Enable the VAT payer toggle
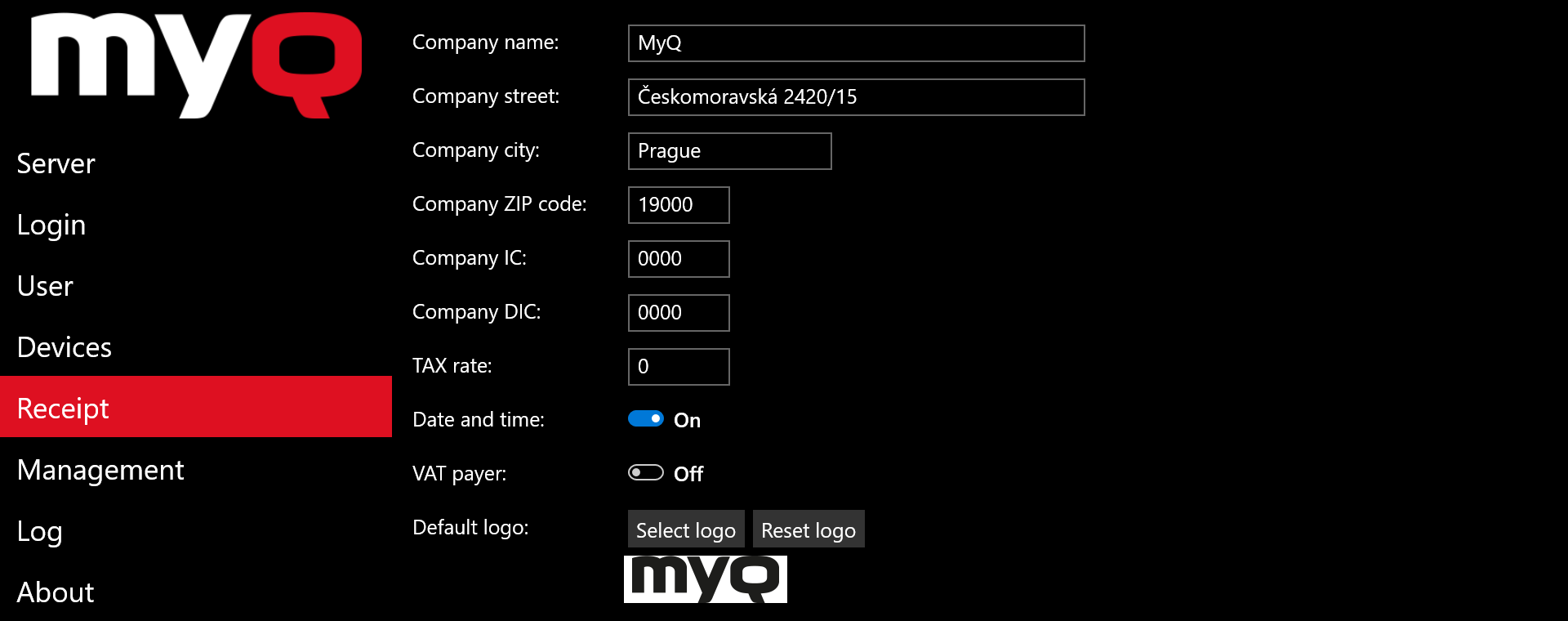1568x621 pixels. pos(645,473)
